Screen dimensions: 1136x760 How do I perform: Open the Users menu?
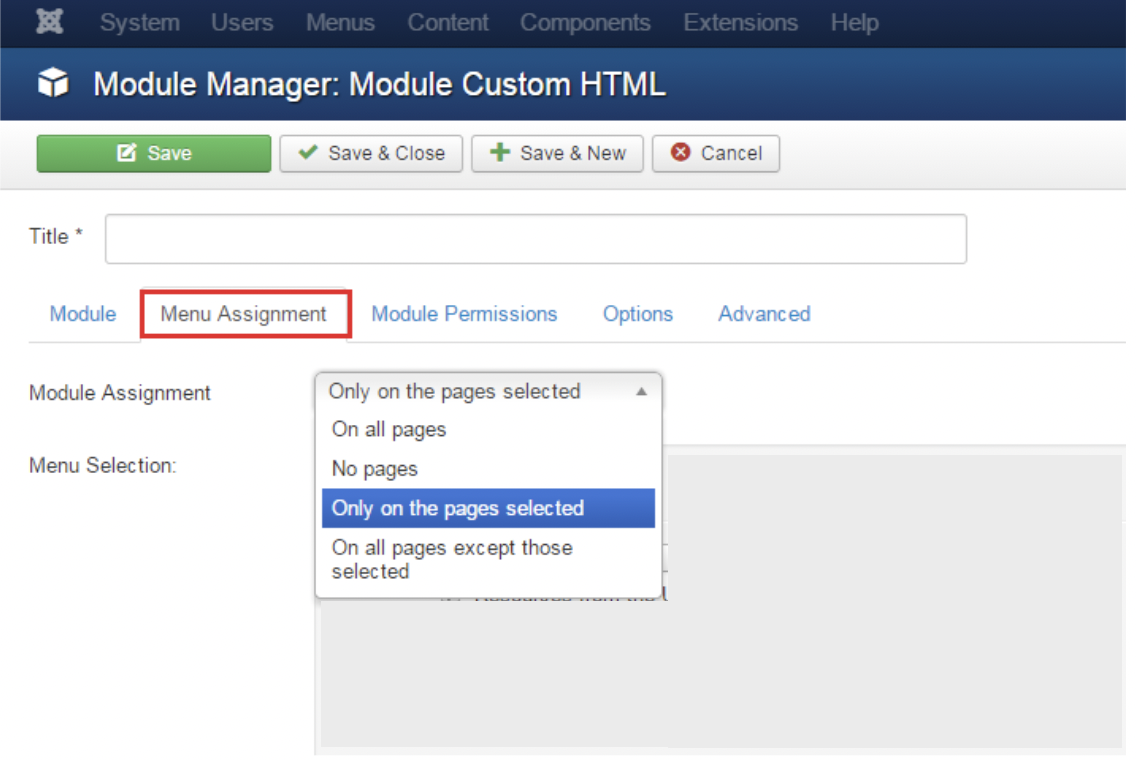tap(242, 23)
